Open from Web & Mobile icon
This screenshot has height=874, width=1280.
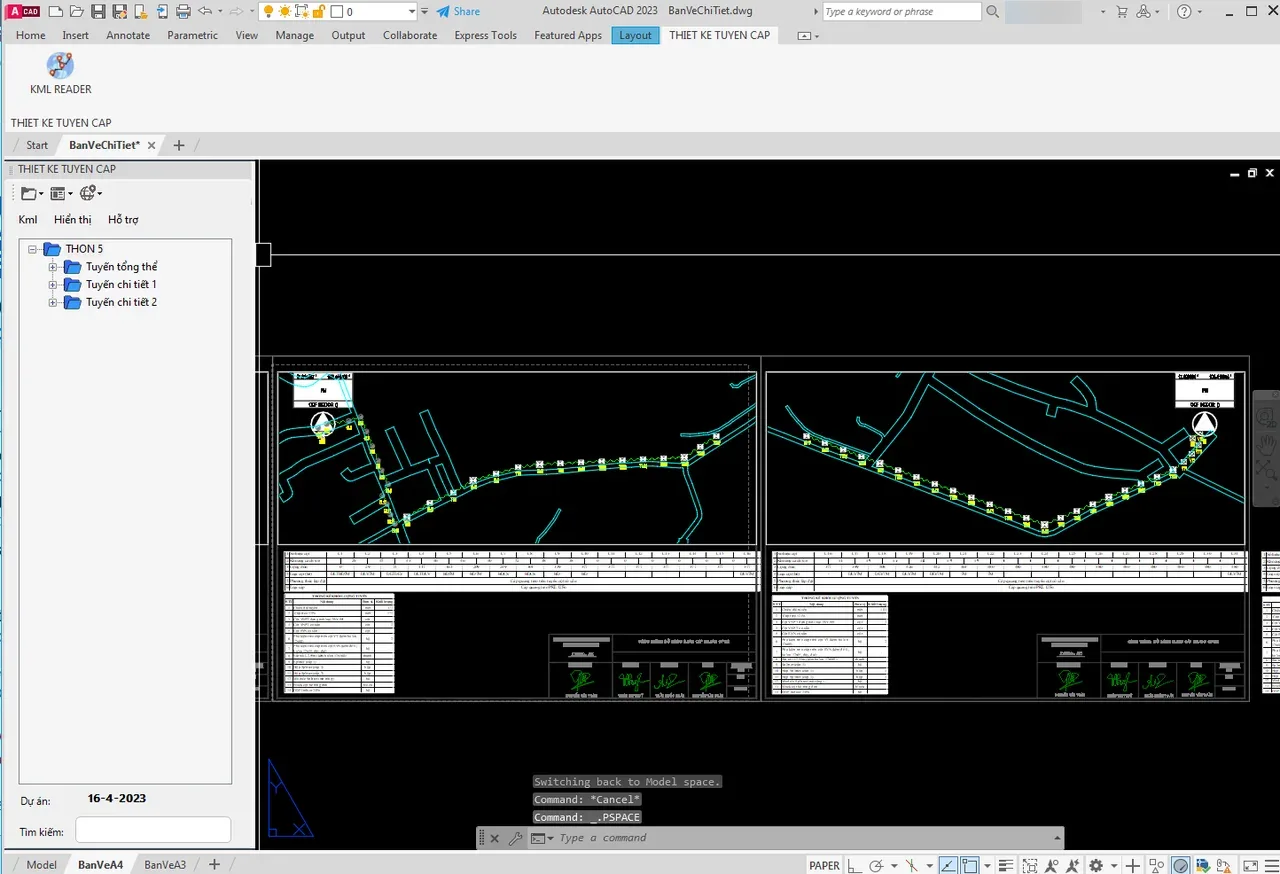pos(141,12)
